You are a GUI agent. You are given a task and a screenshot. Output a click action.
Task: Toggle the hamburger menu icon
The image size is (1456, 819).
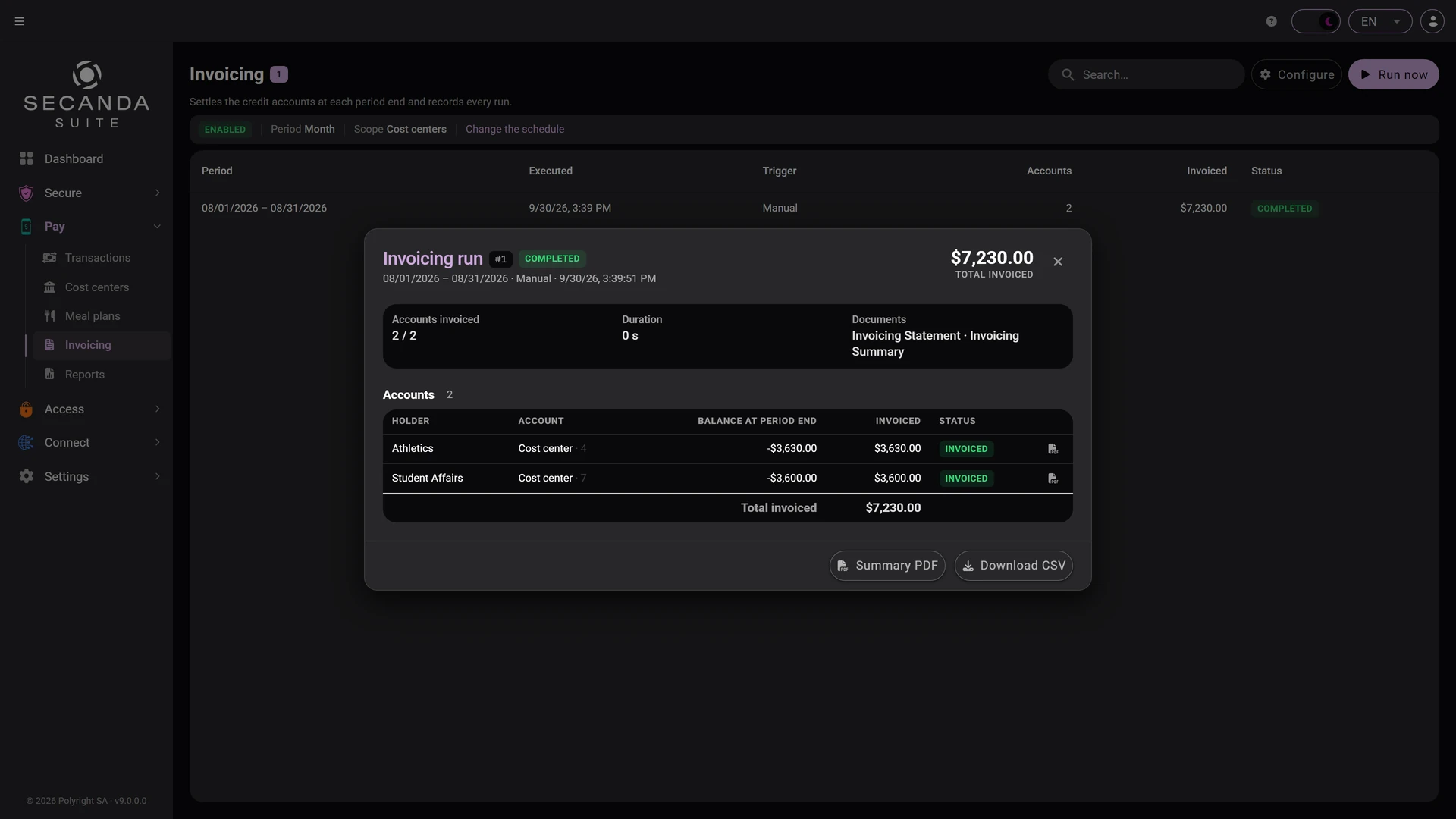click(x=20, y=21)
